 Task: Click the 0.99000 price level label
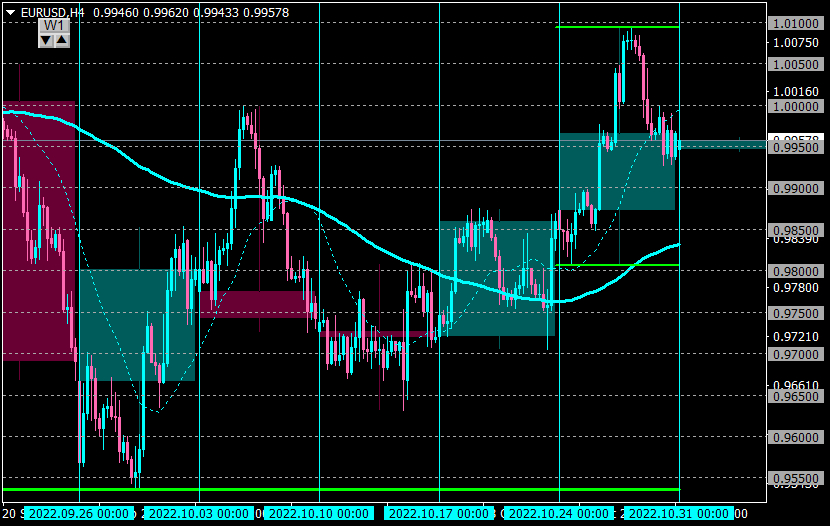coord(796,188)
